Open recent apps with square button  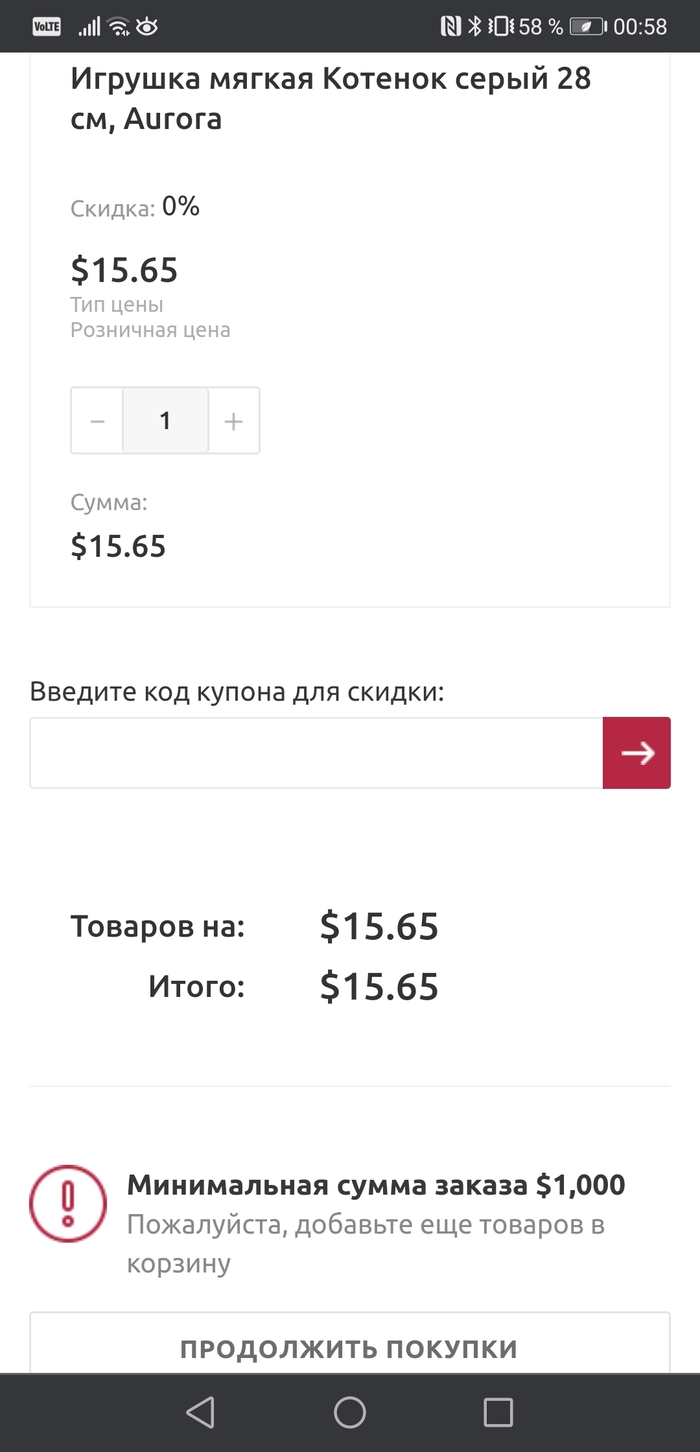tap(498, 1412)
